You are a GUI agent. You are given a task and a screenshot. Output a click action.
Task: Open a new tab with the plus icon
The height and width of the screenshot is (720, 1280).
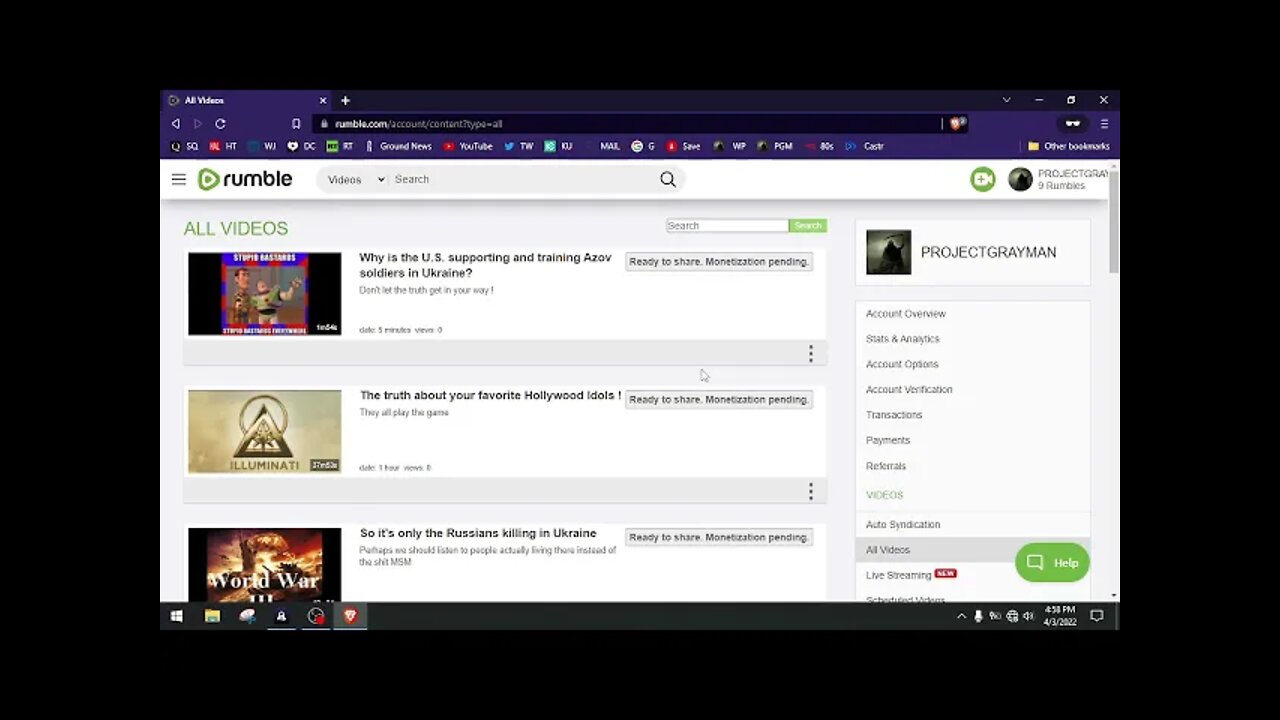pos(345,100)
